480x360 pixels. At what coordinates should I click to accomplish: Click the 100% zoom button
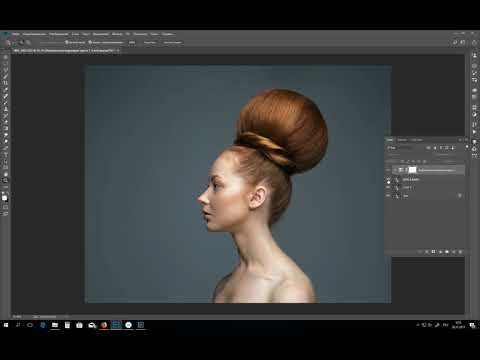click(x=132, y=42)
